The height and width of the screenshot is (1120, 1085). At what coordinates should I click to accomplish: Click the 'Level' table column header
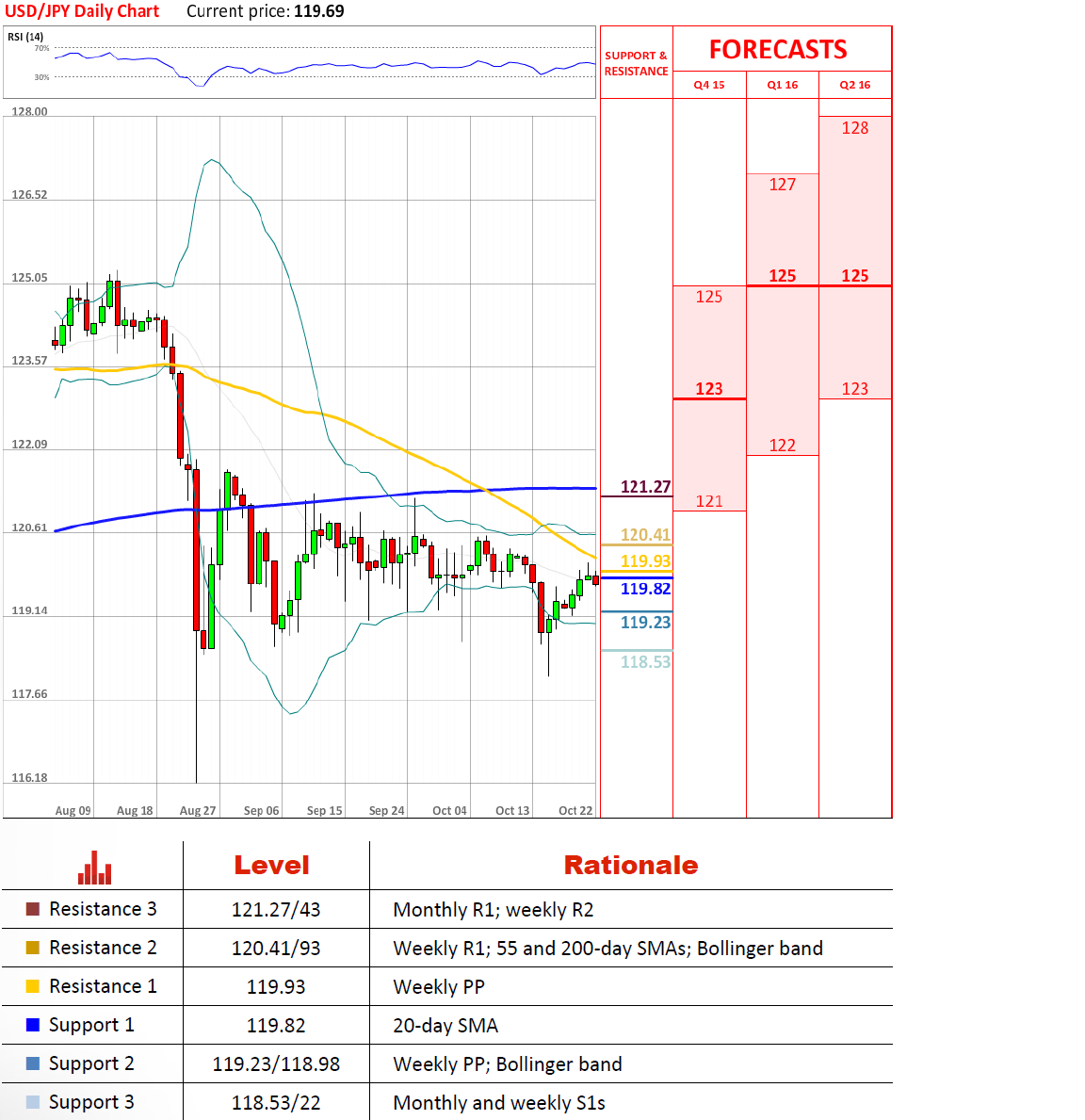tap(272, 866)
